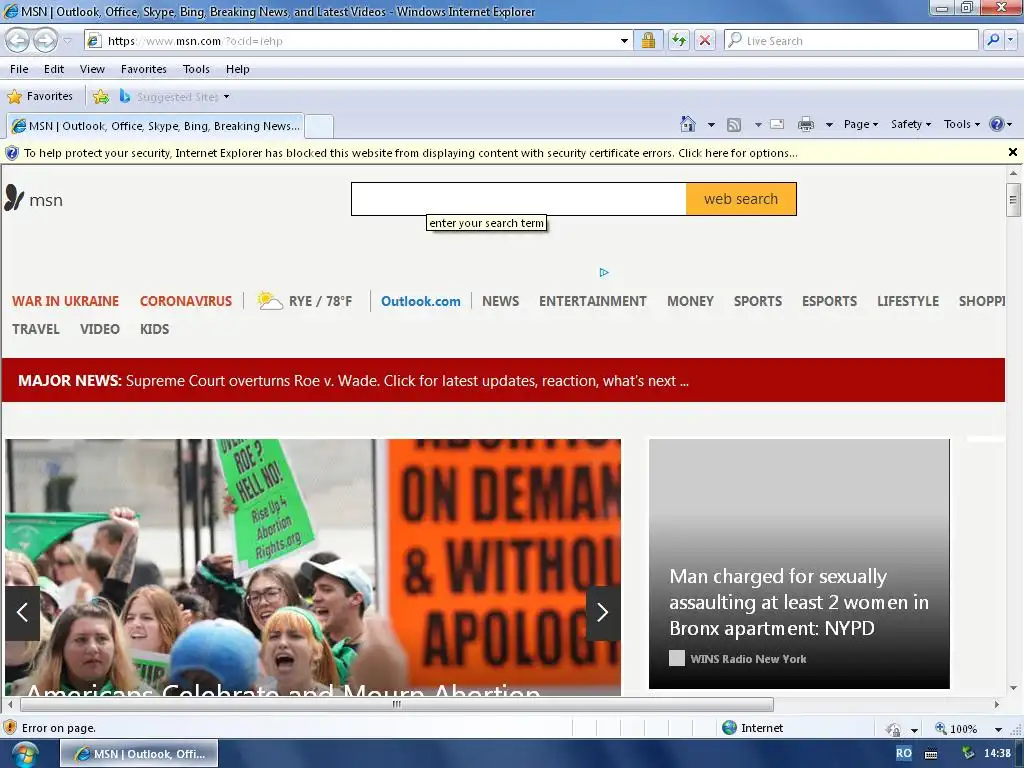Open the Favorites menu

[144, 69]
